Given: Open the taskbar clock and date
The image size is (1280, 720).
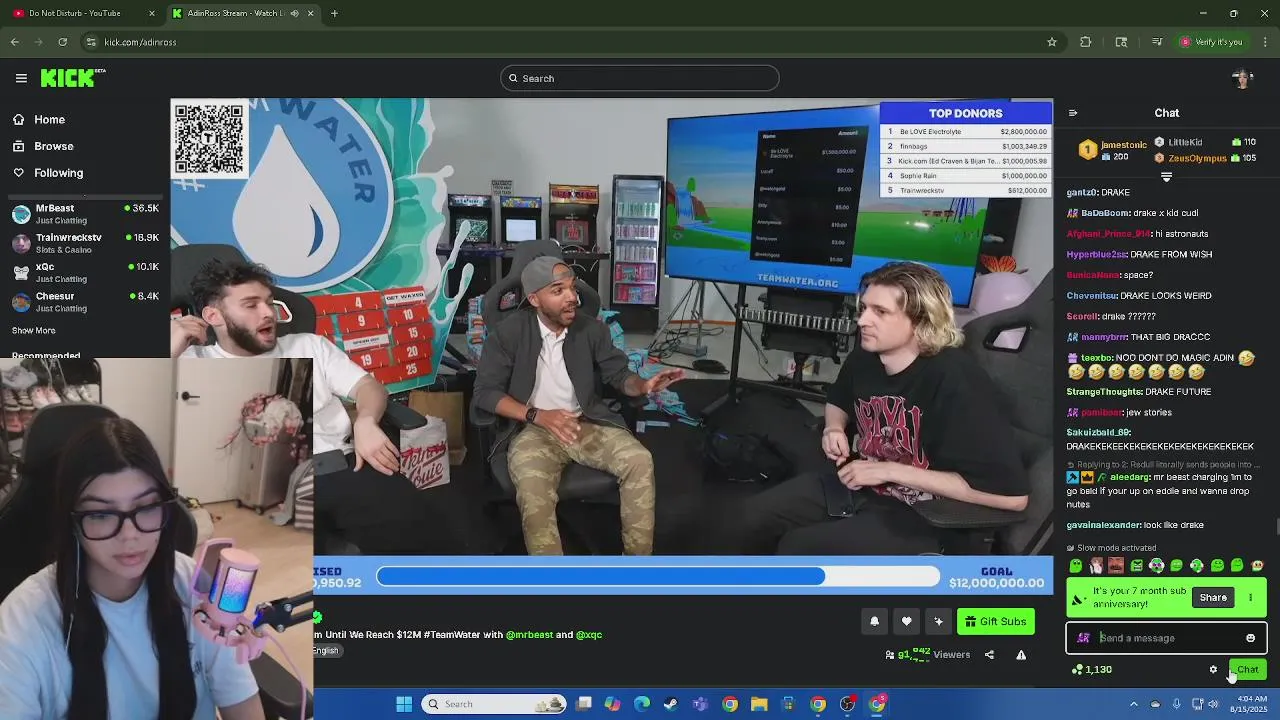Looking at the screenshot, I should (1248, 704).
